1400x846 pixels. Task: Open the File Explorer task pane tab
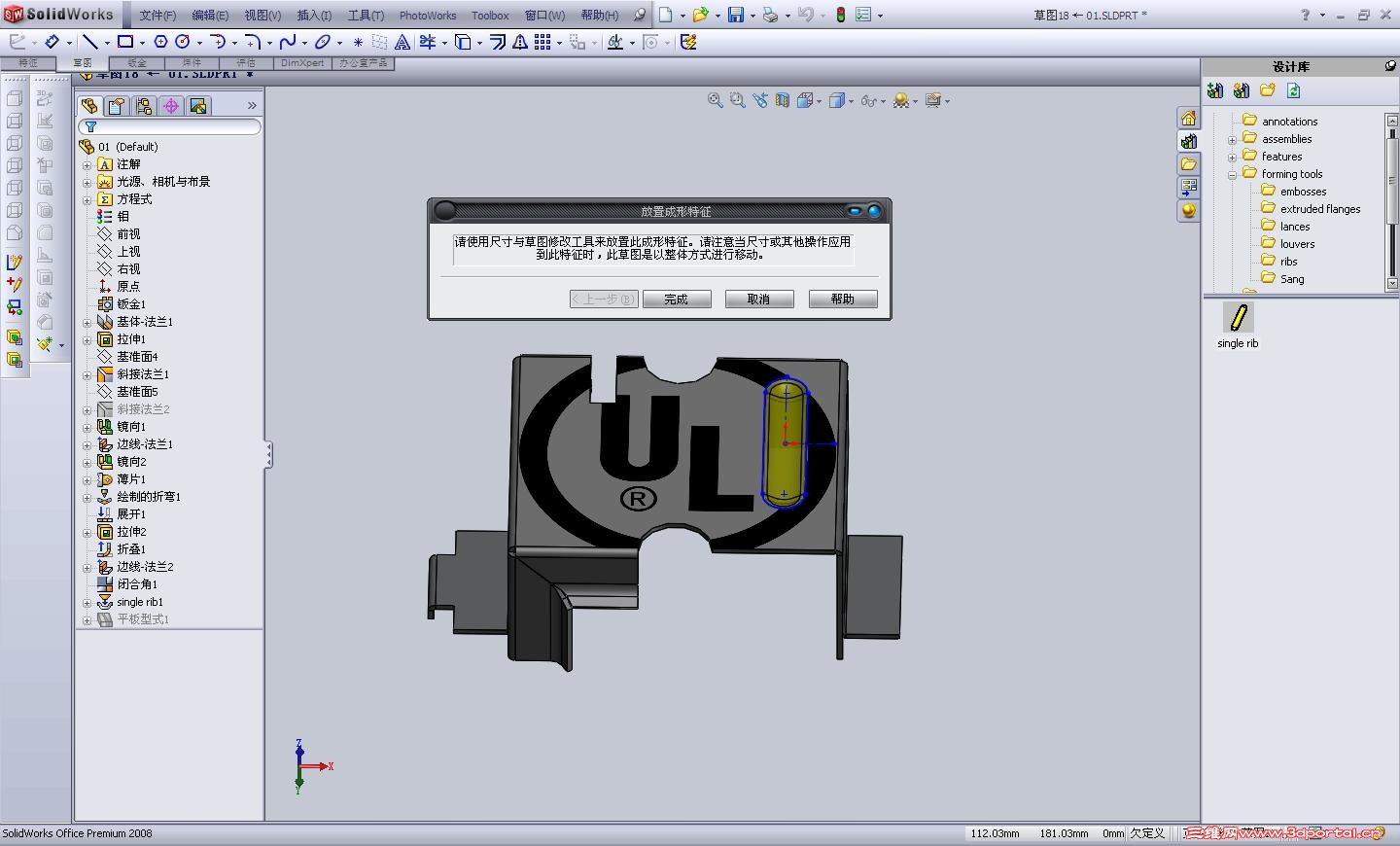click(x=1188, y=164)
